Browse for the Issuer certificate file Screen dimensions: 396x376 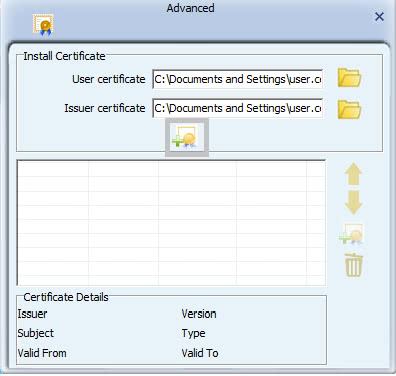pyautogui.click(x=349, y=109)
